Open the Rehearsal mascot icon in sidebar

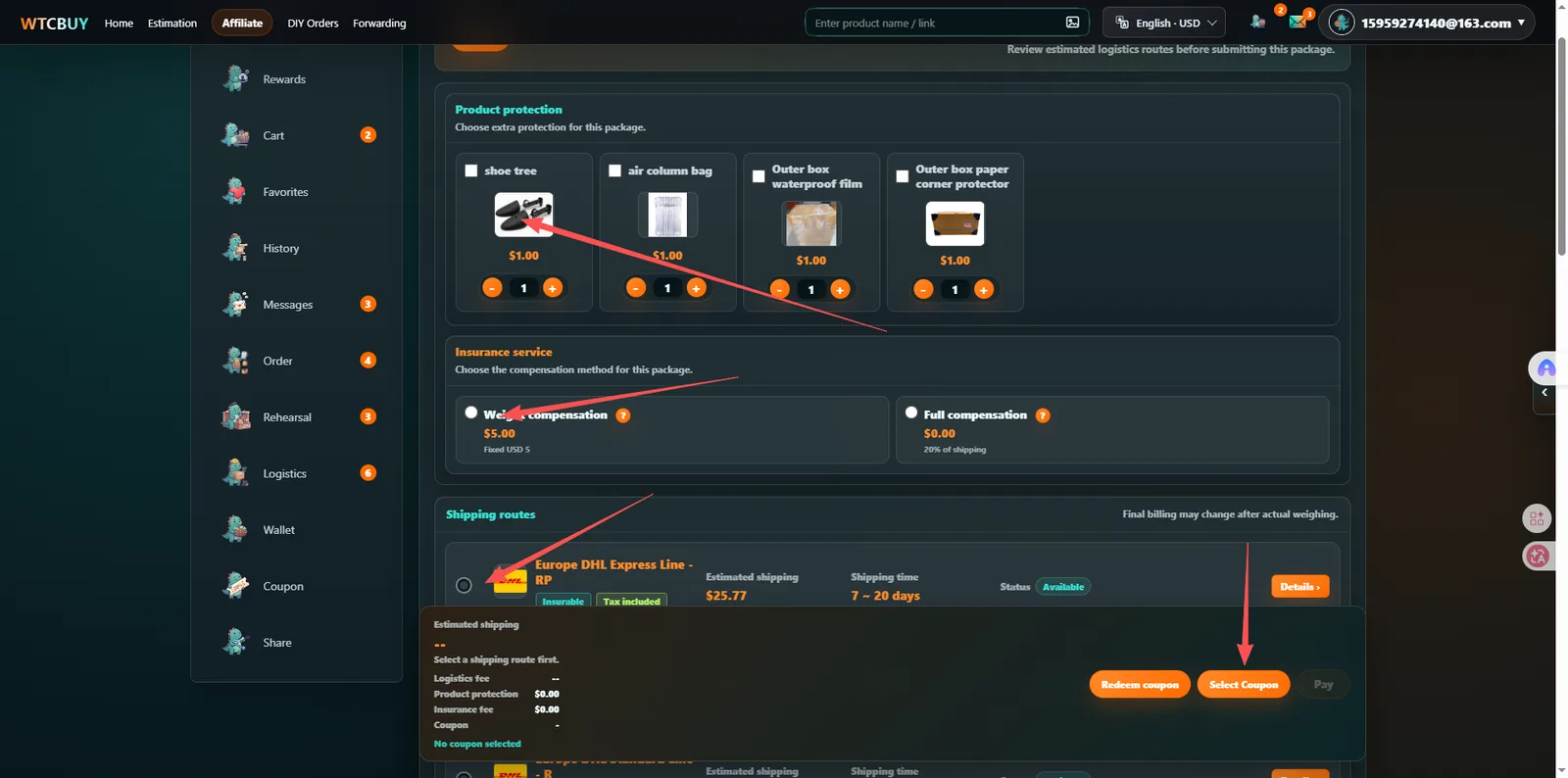tap(235, 416)
